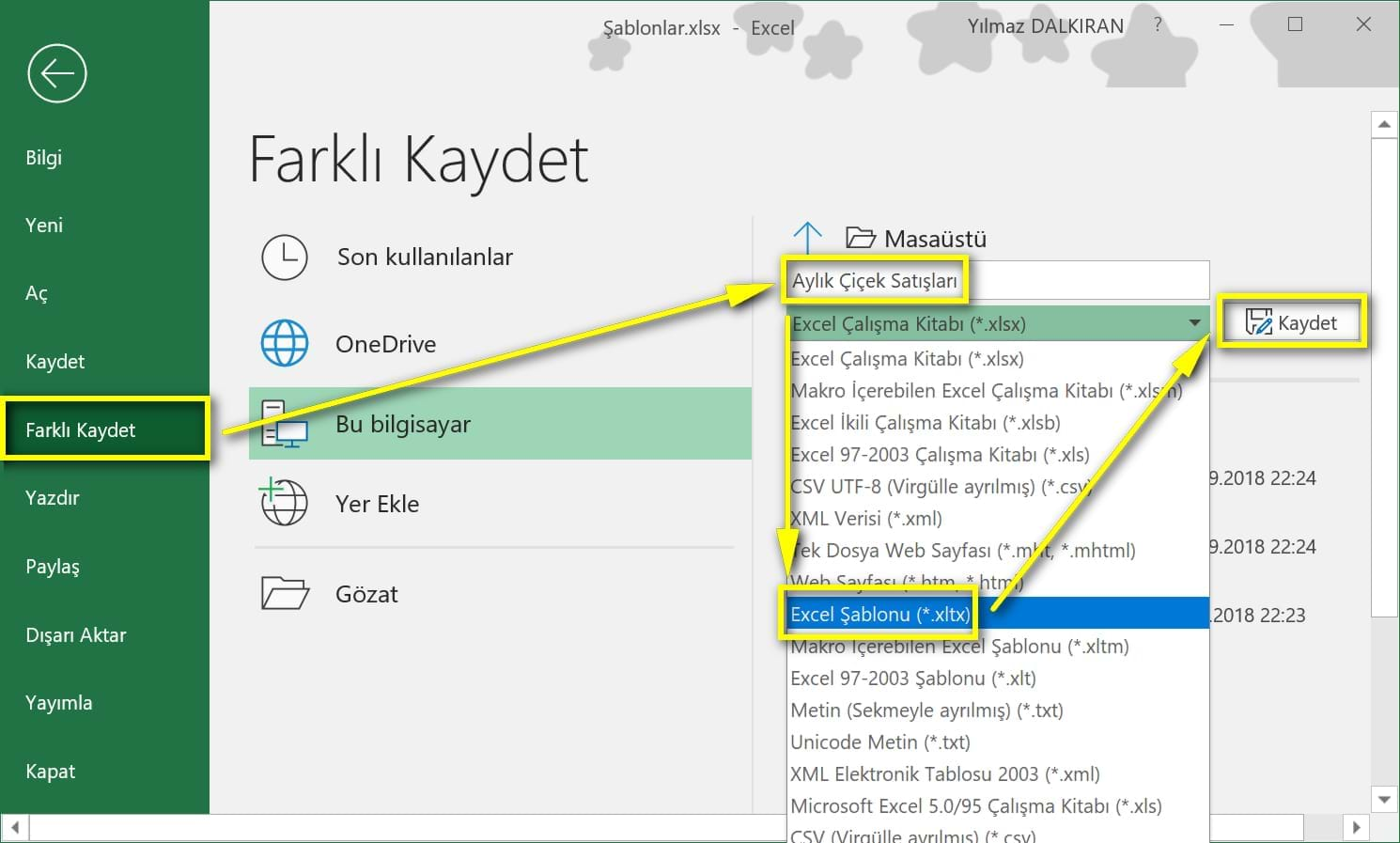Choose Excel 97-2003 Çalışma Kitabı (*.xls)
This screenshot has height=843, width=1400.
[997, 455]
